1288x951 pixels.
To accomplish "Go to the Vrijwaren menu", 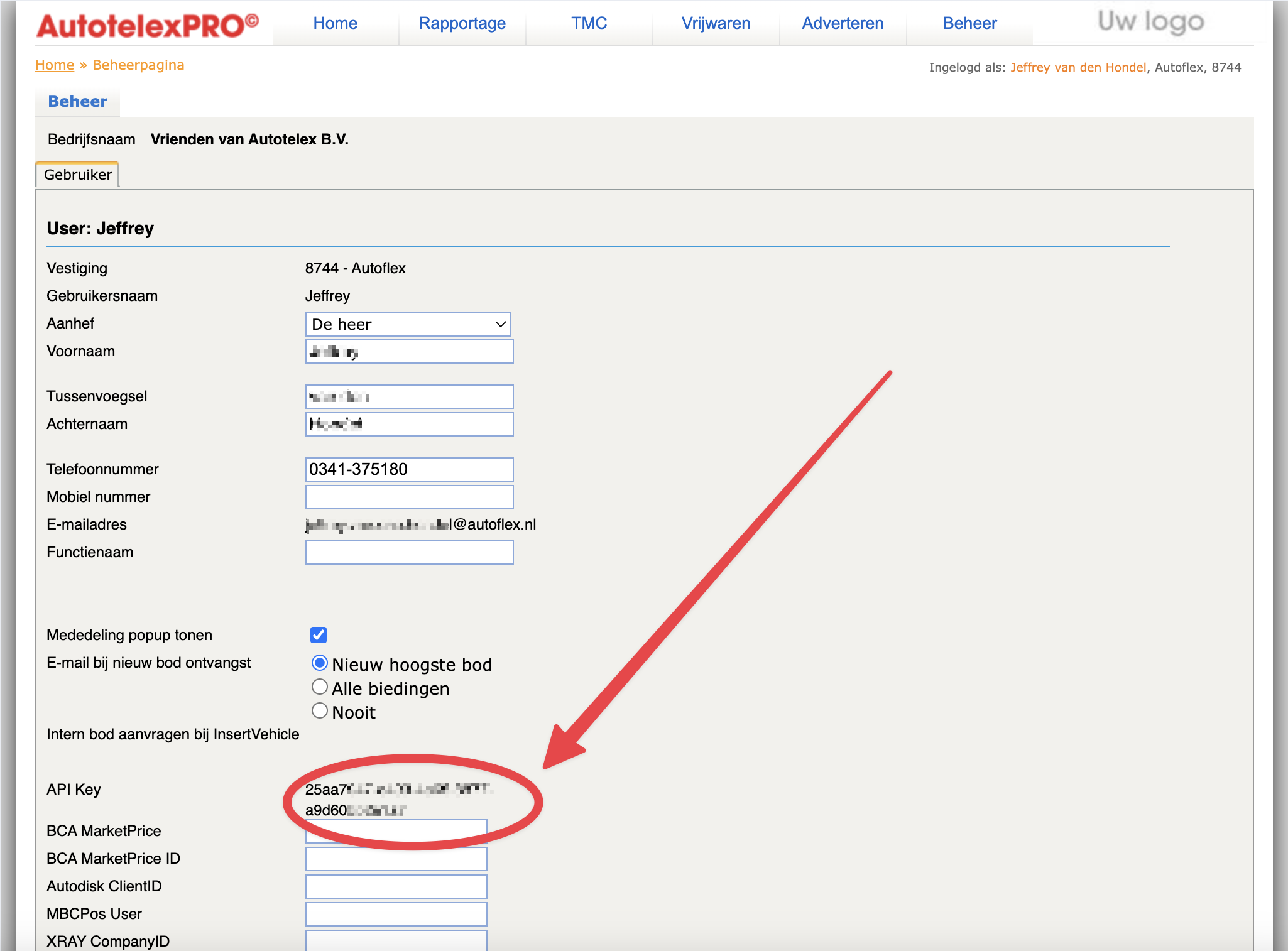I will pos(716,23).
